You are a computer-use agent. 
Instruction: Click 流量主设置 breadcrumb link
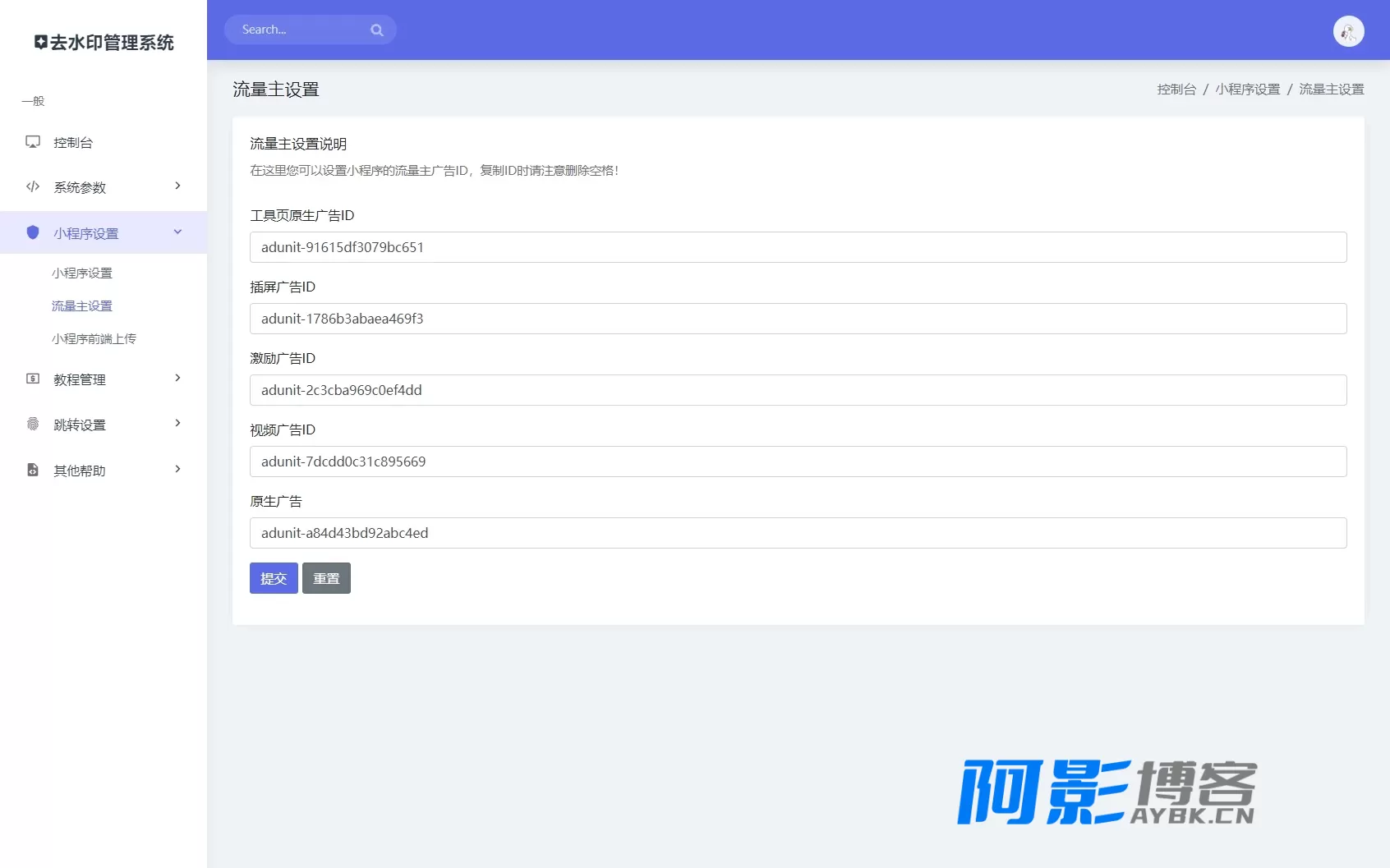1332,90
